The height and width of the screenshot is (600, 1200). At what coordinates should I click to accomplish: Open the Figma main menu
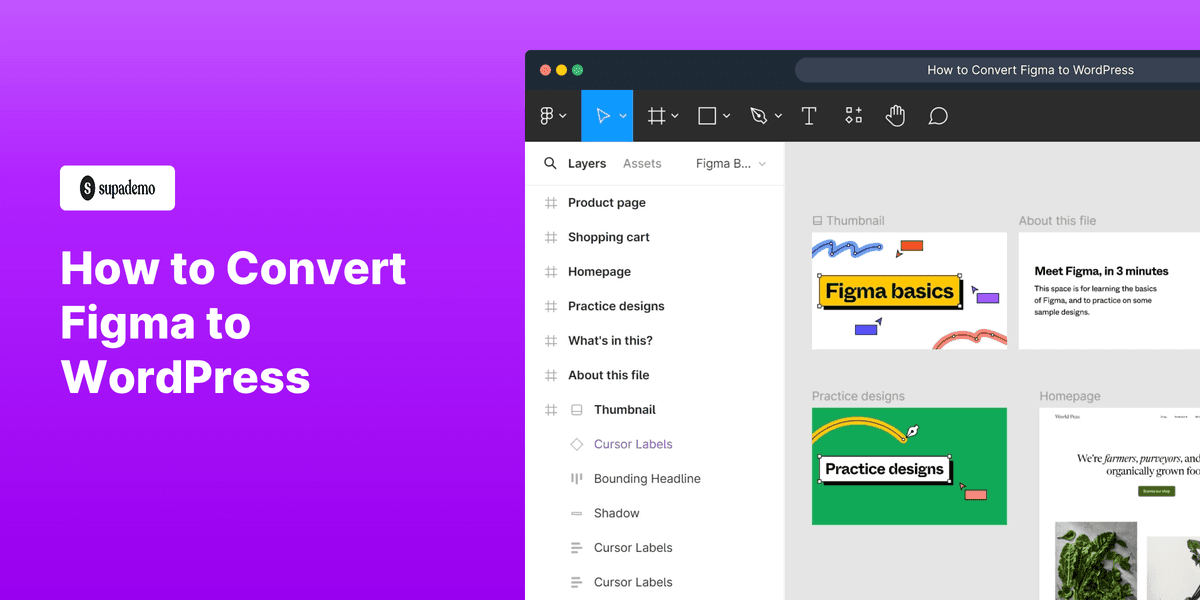(548, 115)
